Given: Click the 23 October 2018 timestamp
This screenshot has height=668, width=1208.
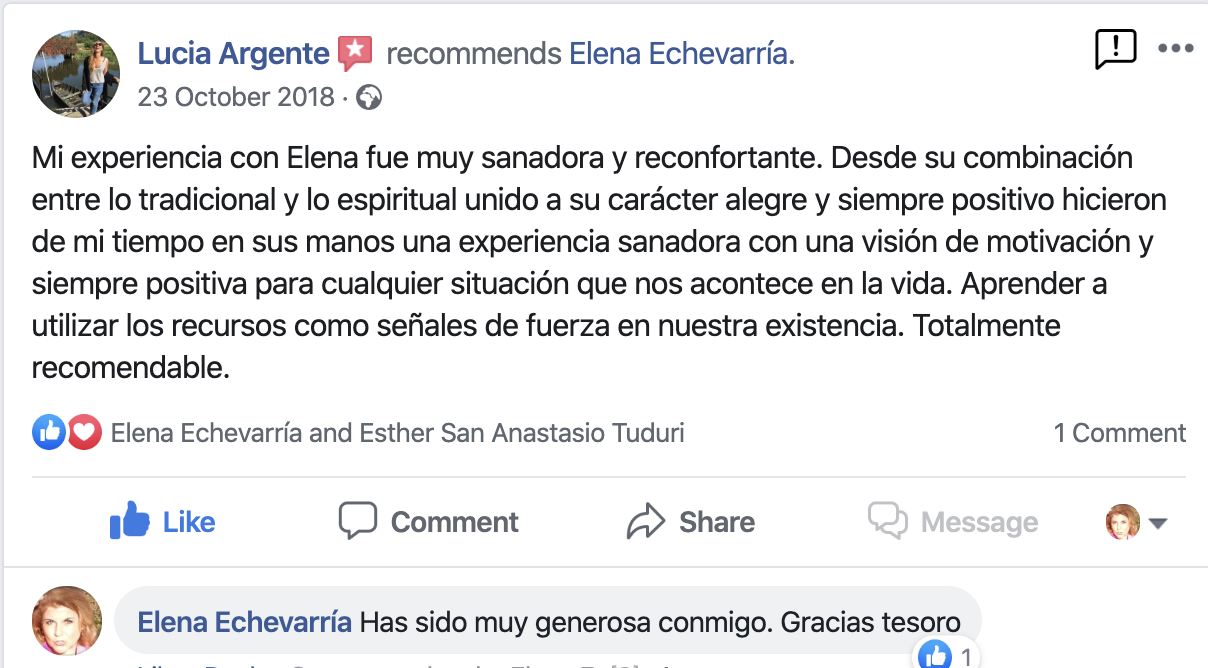Looking at the screenshot, I should 236,97.
